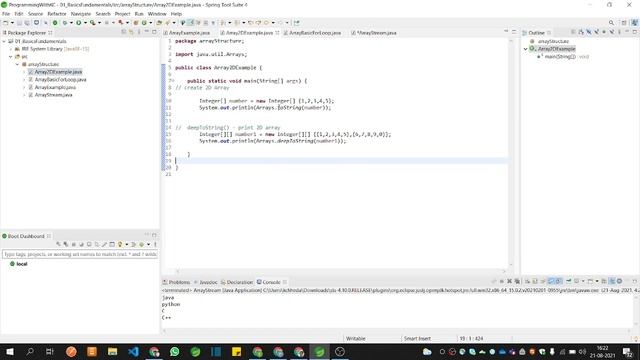Click the Java perspective icon top right
Image resolution: width=640 pixels, height=360 pixels.
click(635, 23)
